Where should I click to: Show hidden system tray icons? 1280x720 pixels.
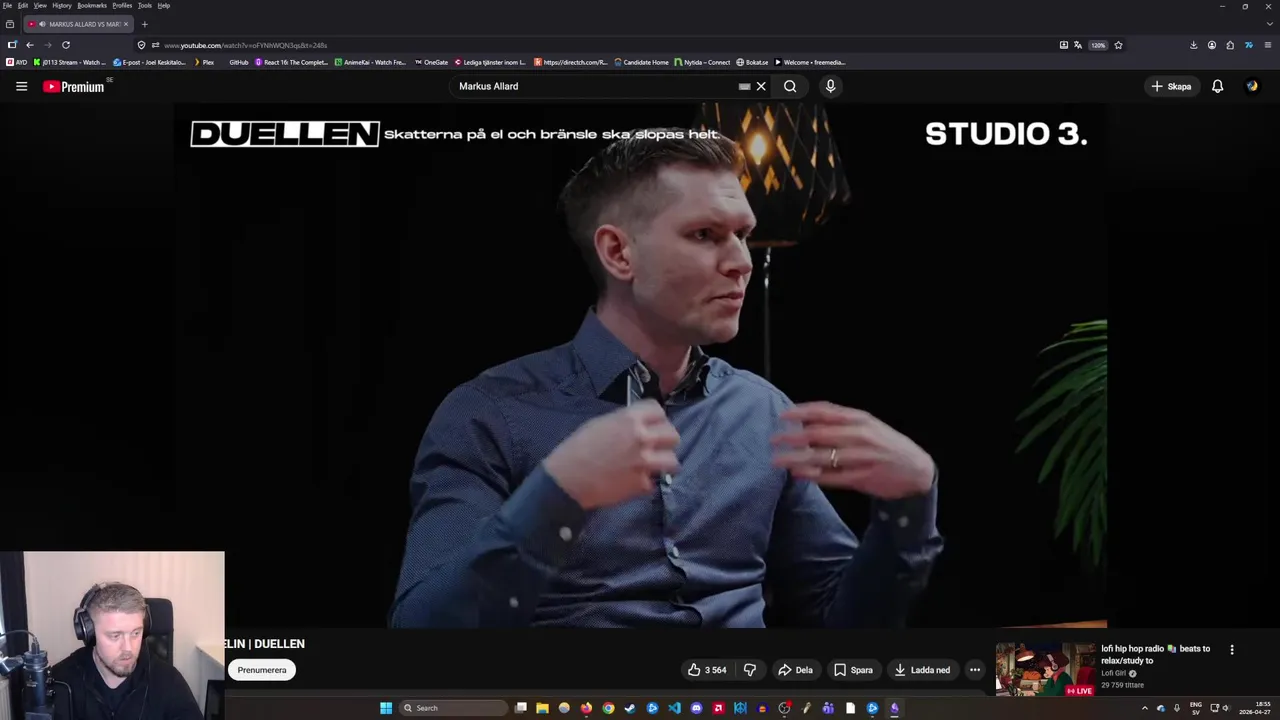(1145, 708)
